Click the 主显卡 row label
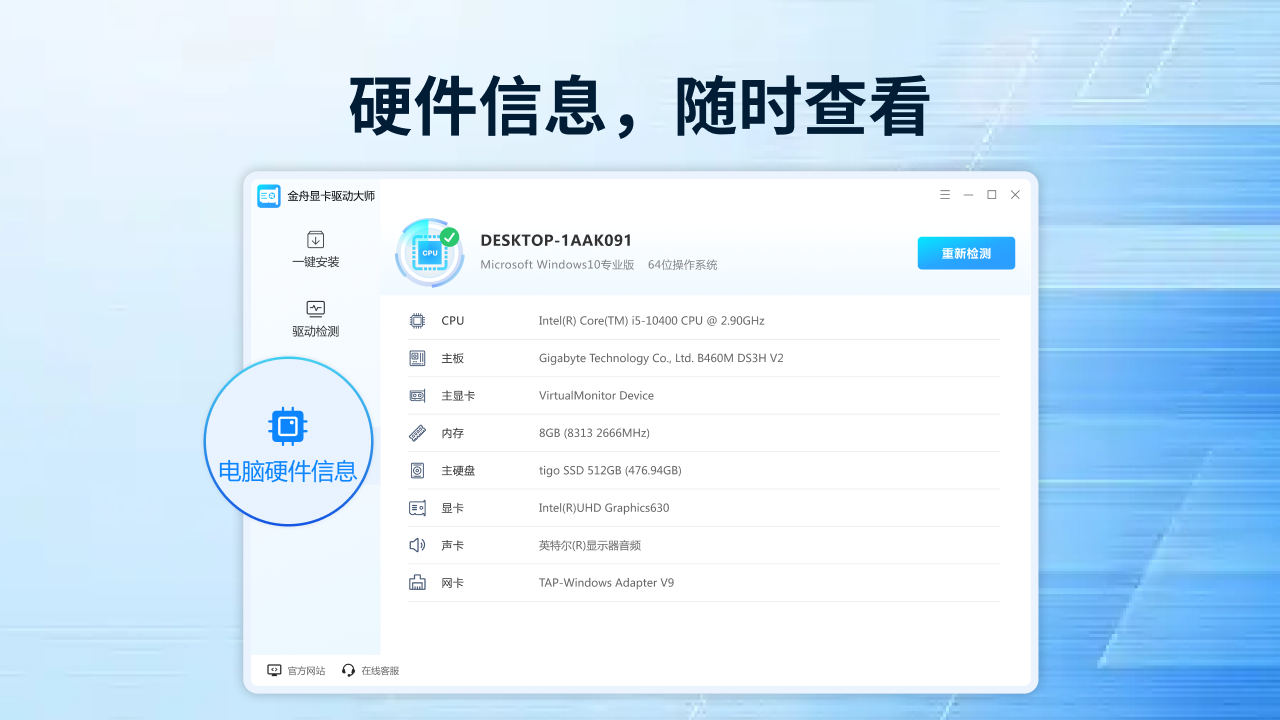The image size is (1280, 720). coord(458,396)
